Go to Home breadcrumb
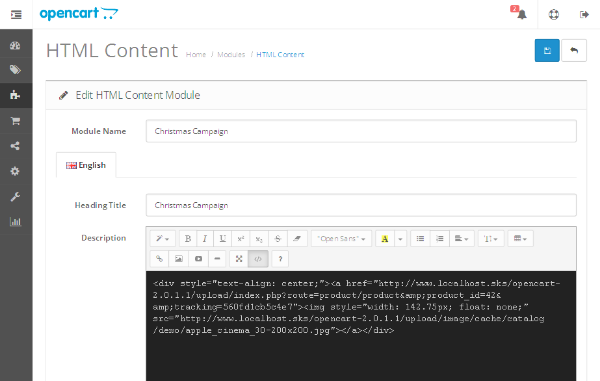 (x=196, y=55)
